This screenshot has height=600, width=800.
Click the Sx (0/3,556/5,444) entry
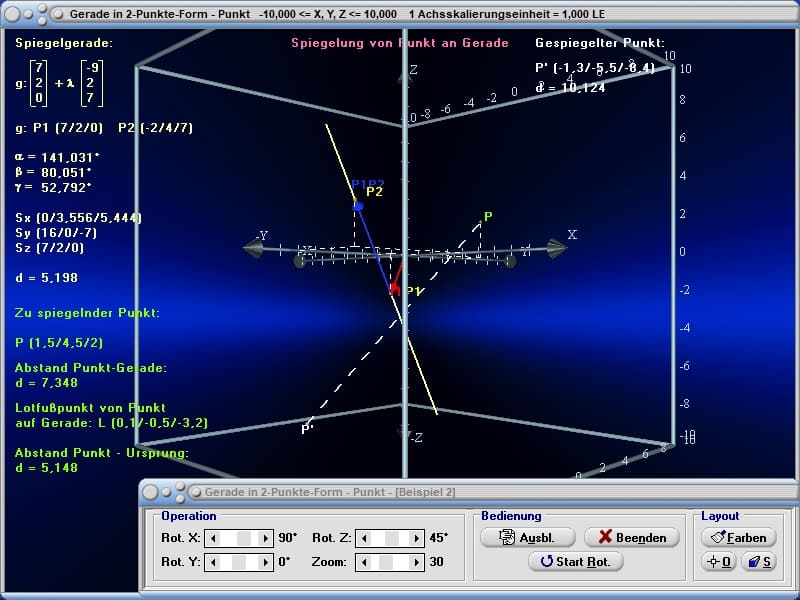coord(79,218)
